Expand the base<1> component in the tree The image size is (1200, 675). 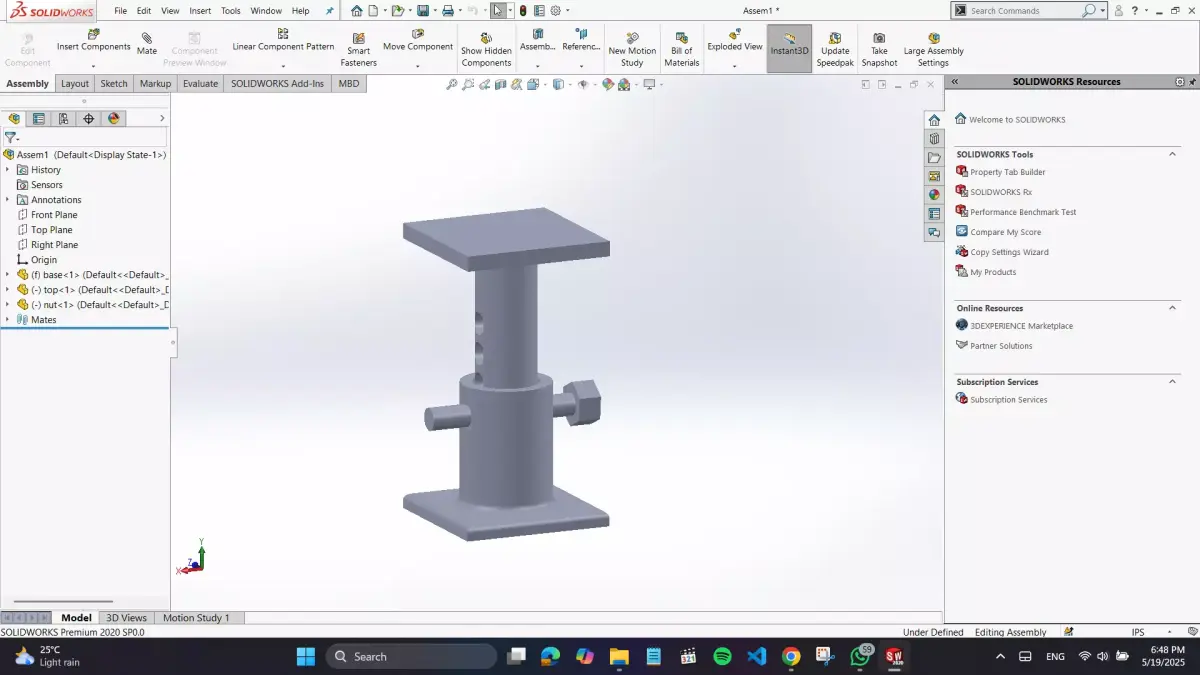[8, 274]
